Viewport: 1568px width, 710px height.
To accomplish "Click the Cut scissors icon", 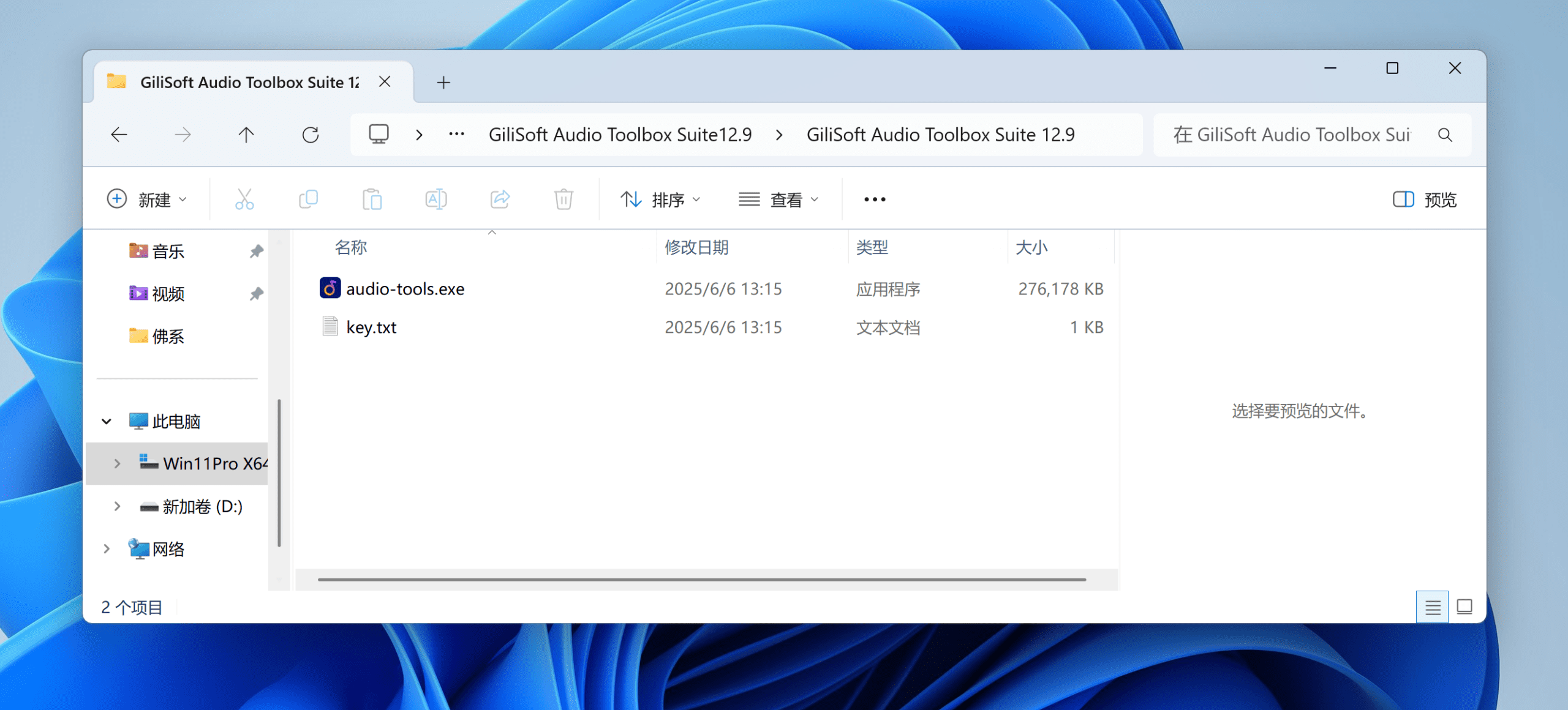I will pos(244,200).
